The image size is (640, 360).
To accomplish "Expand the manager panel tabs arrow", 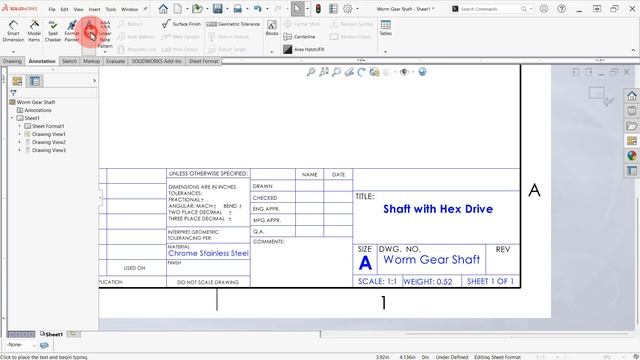I will [94, 81].
